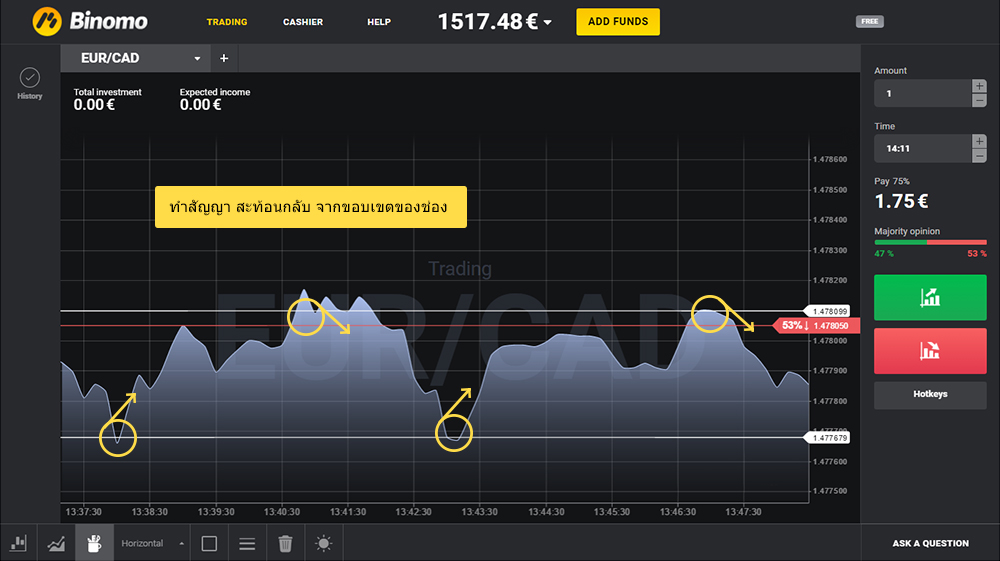The width and height of the screenshot is (1000, 561).
Task: Open the indicators line chart icon
Action: pyautogui.click(x=56, y=543)
